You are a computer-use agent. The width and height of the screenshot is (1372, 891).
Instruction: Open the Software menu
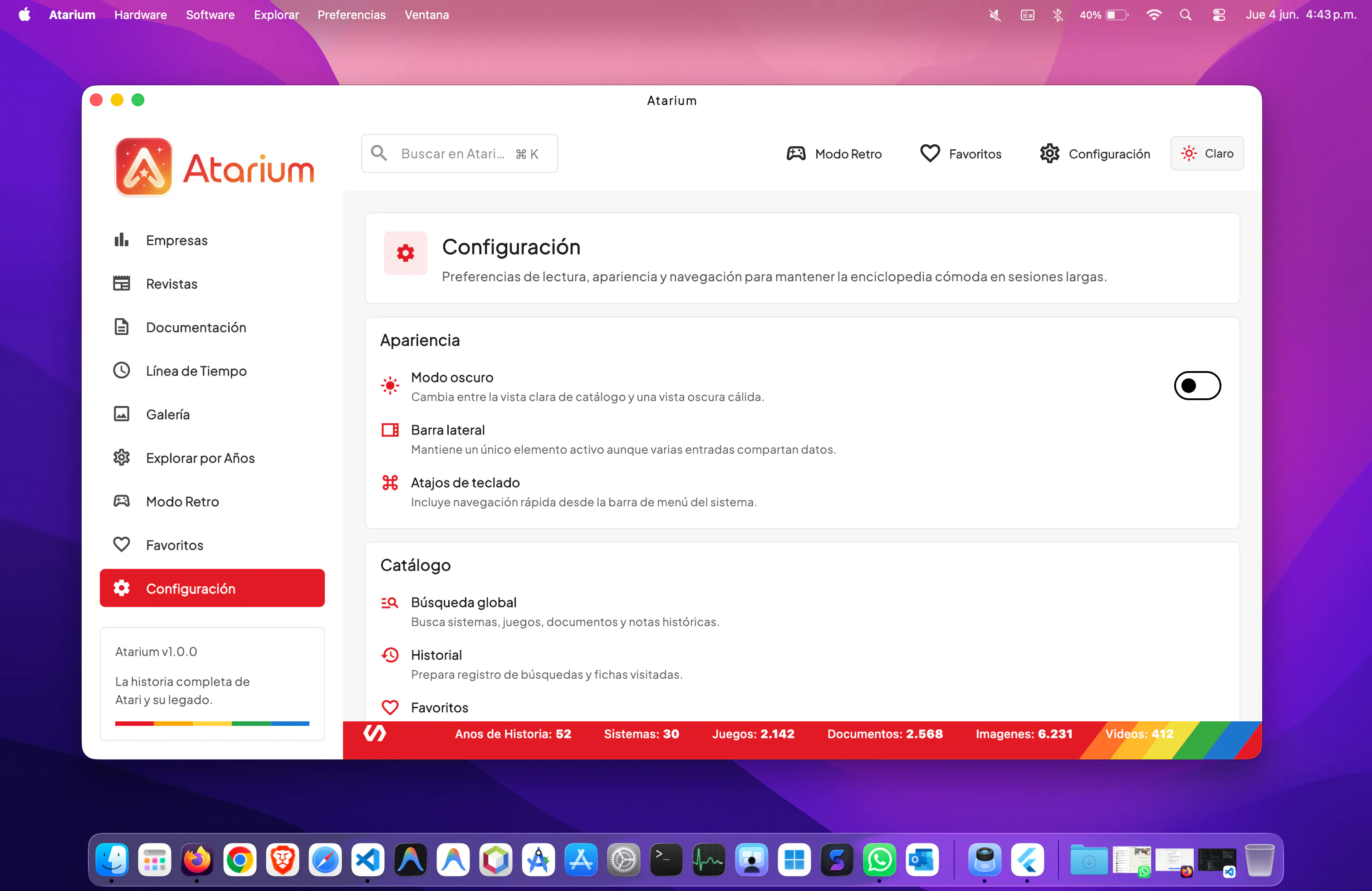(x=211, y=15)
